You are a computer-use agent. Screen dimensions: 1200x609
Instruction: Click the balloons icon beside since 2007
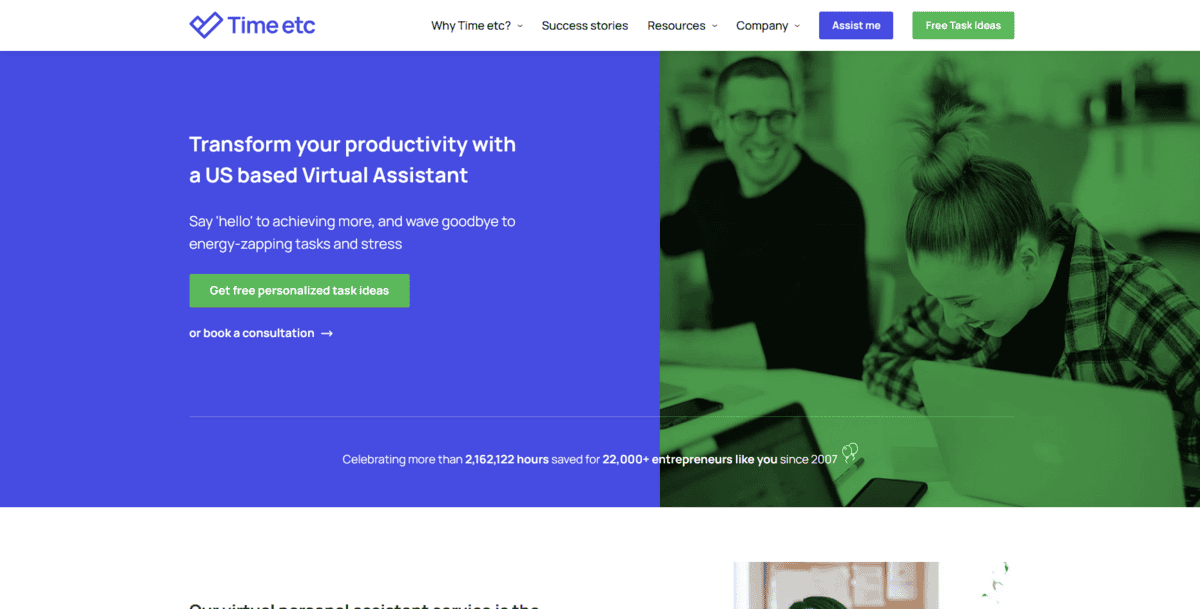(850, 453)
